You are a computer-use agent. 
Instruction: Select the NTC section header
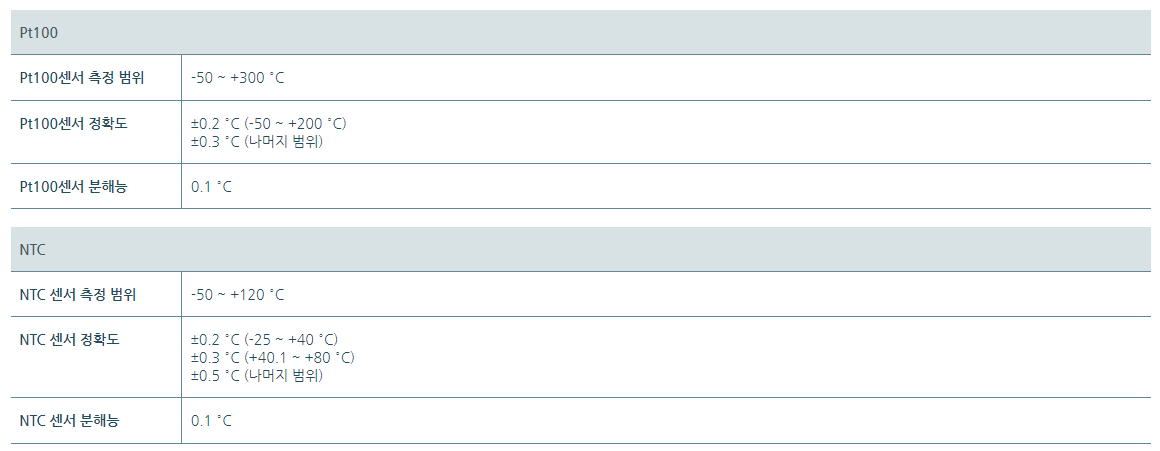pos(580,249)
